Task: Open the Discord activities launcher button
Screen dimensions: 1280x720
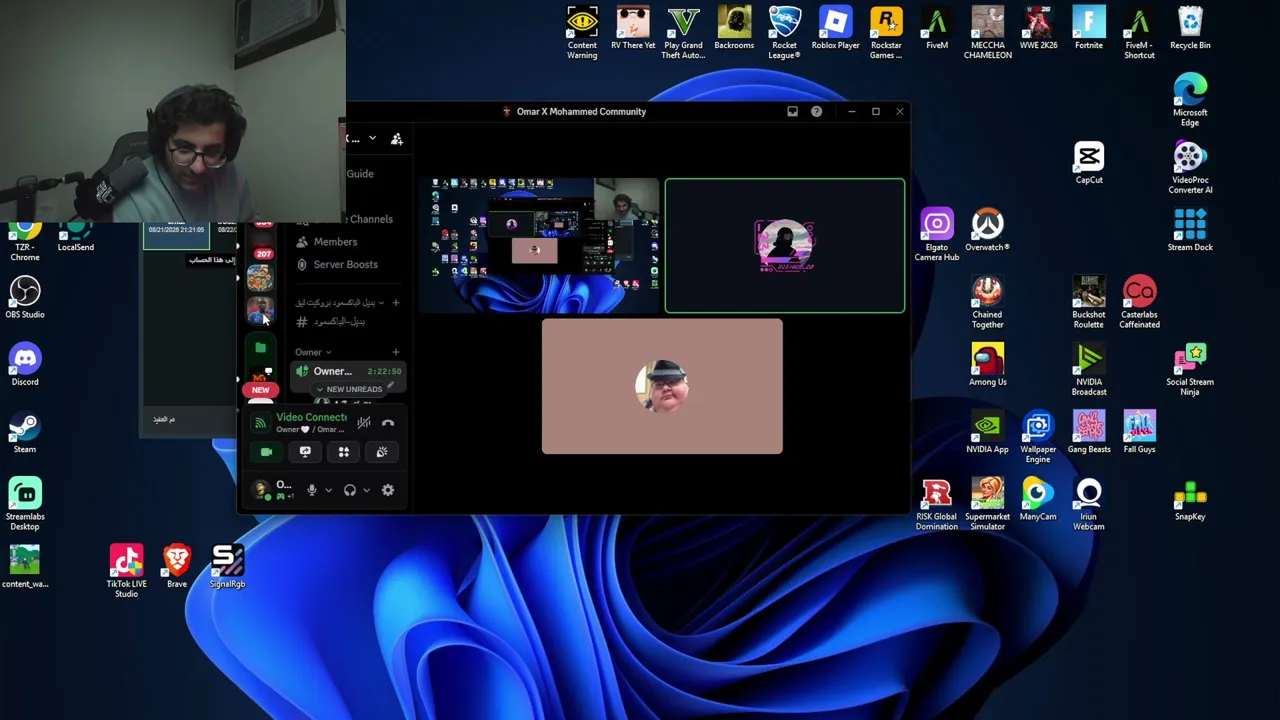Action: (x=343, y=452)
